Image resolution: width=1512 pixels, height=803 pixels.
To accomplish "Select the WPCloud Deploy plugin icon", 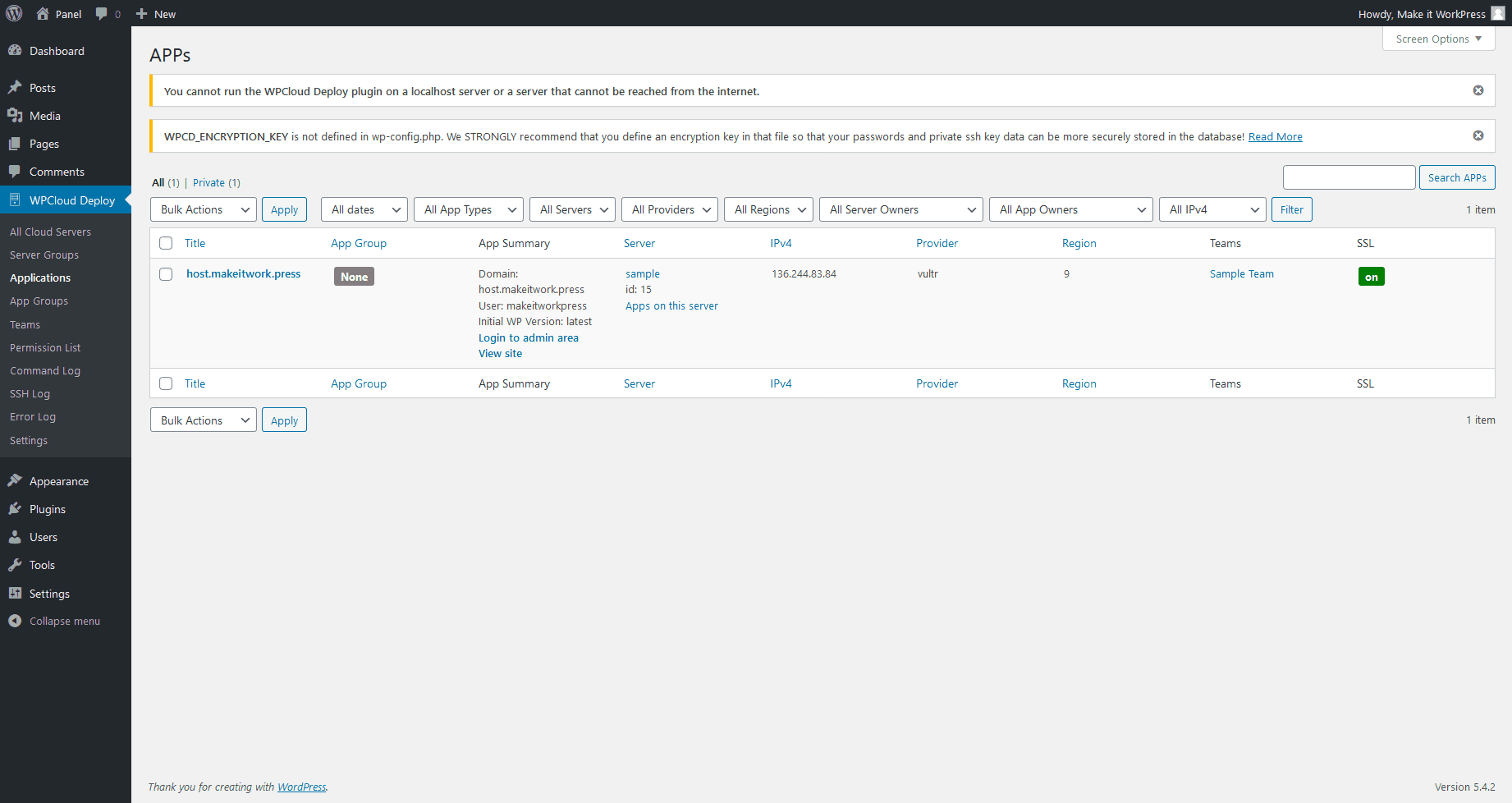I will click(15, 200).
